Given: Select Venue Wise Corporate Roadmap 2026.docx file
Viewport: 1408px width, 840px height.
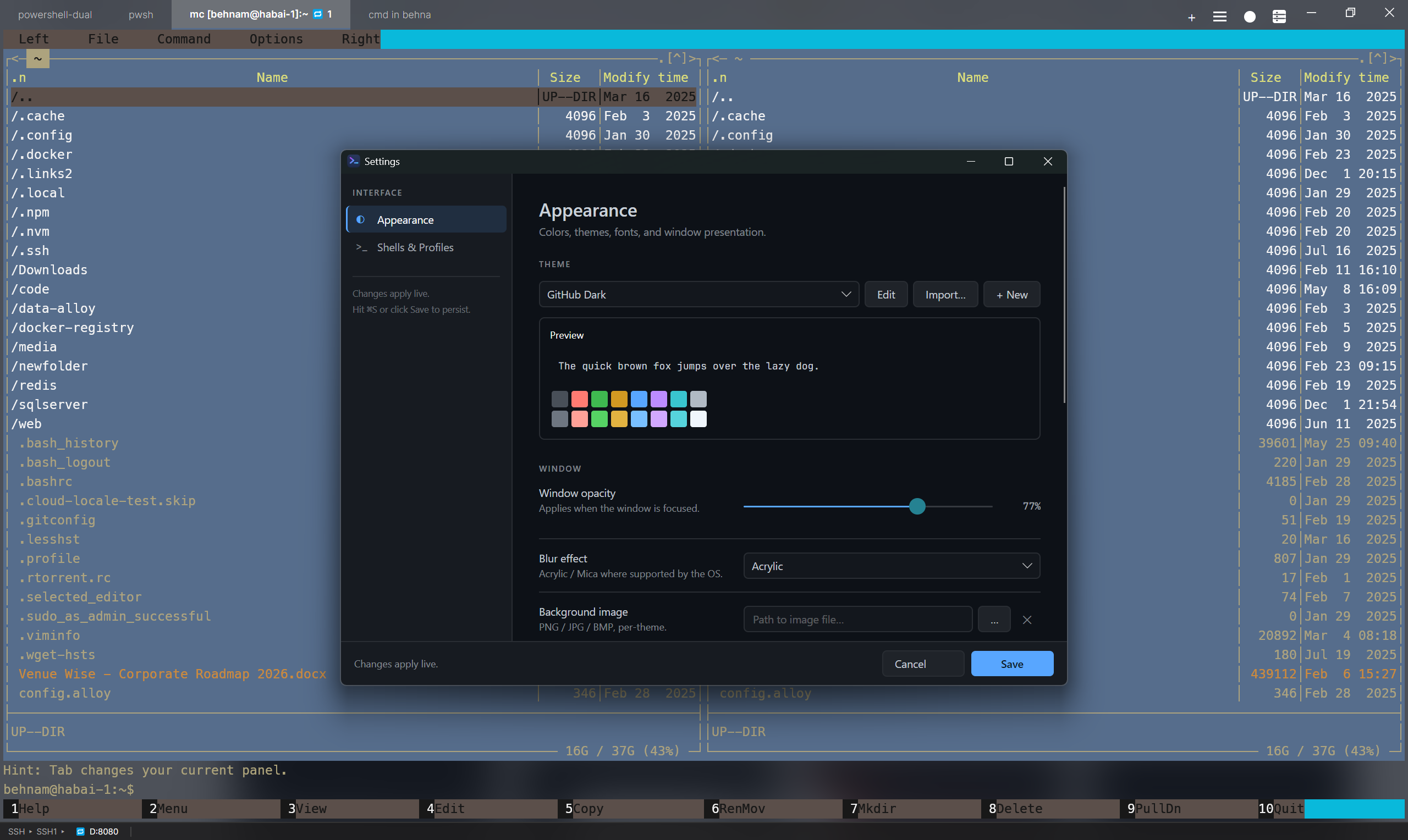Looking at the screenshot, I should (x=173, y=674).
